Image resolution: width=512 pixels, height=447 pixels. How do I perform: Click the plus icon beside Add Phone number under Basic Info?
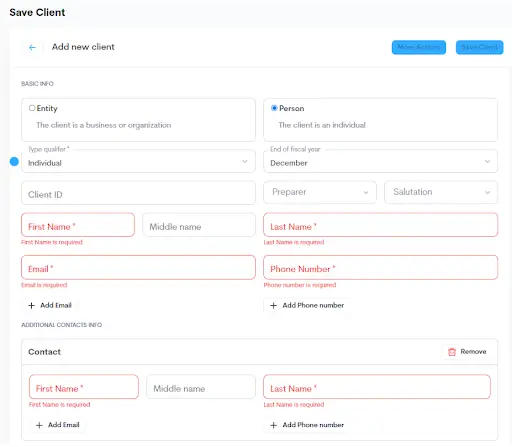tap(273, 305)
